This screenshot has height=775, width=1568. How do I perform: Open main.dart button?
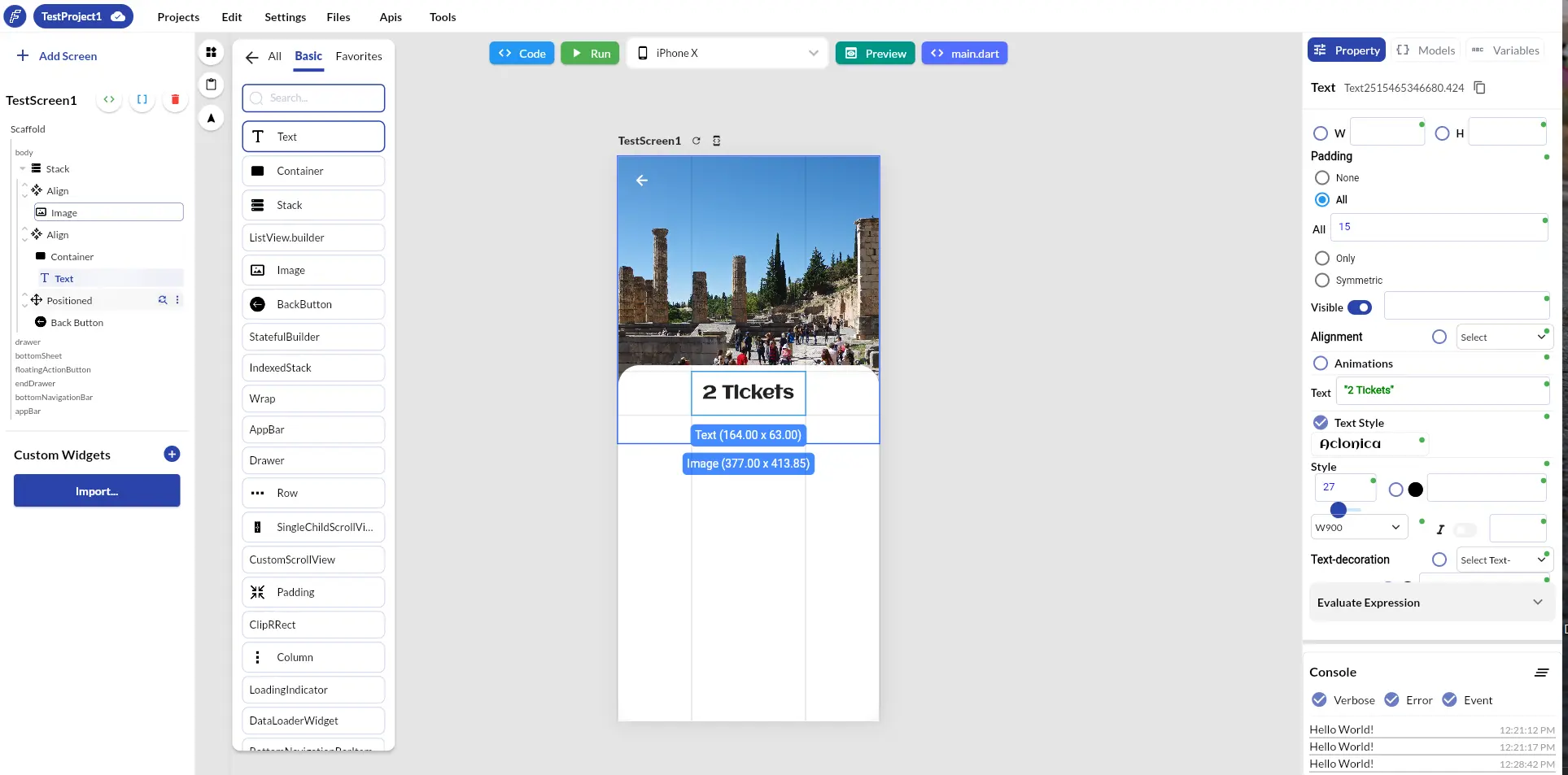[x=964, y=53]
